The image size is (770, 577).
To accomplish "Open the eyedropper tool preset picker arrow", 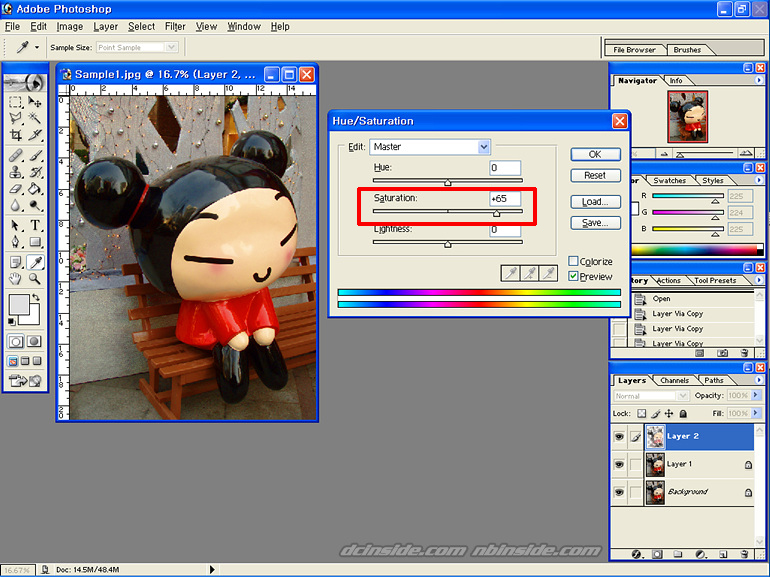I will click(x=37, y=48).
